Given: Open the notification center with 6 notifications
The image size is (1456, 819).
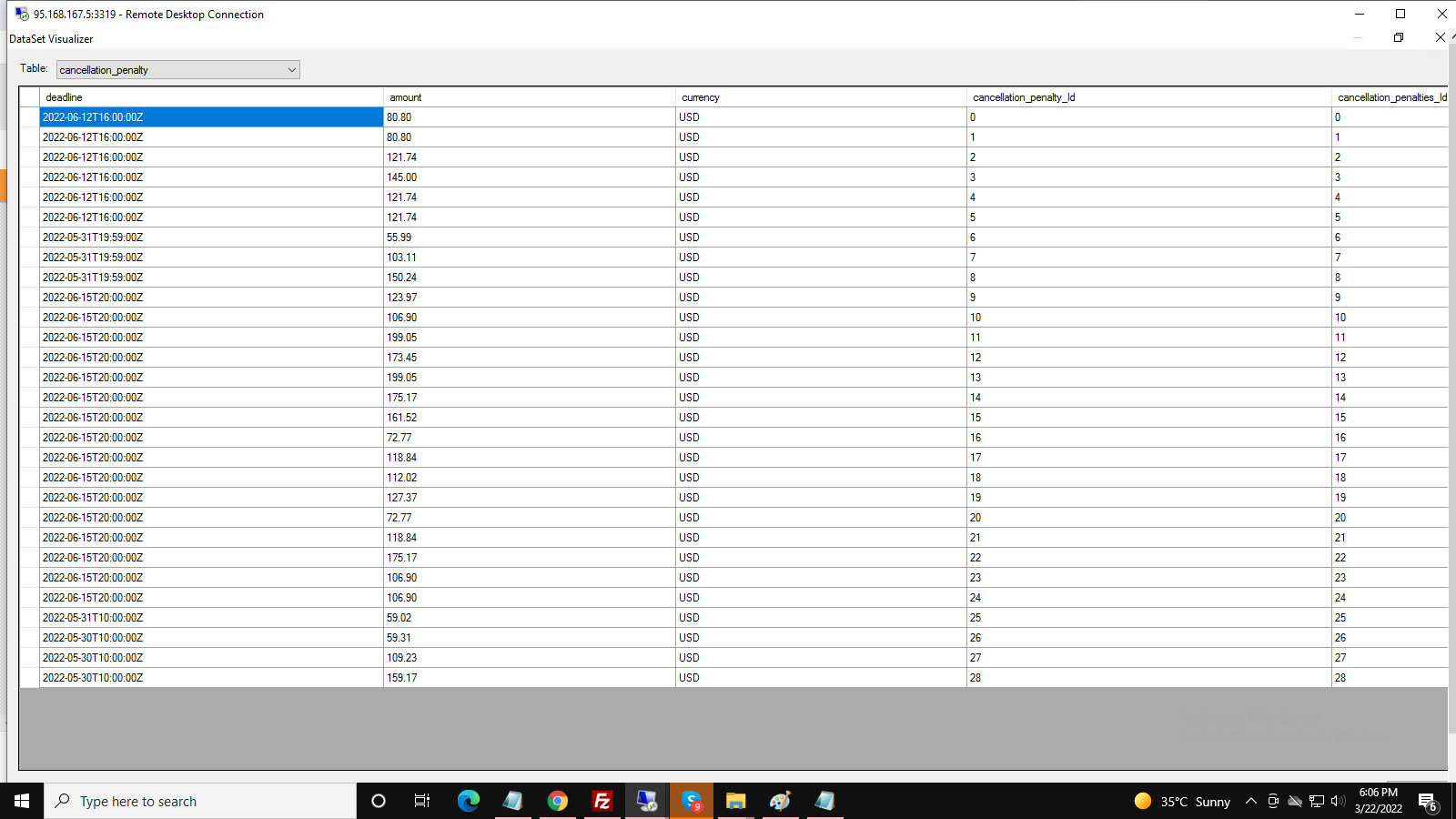Looking at the screenshot, I should pyautogui.click(x=1428, y=802).
